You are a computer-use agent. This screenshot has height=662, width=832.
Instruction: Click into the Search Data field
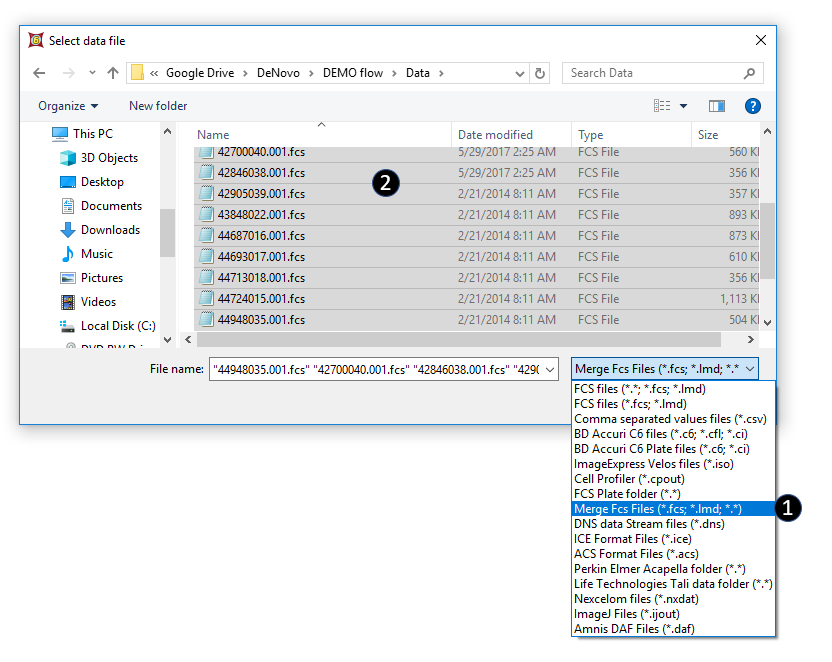pos(650,73)
